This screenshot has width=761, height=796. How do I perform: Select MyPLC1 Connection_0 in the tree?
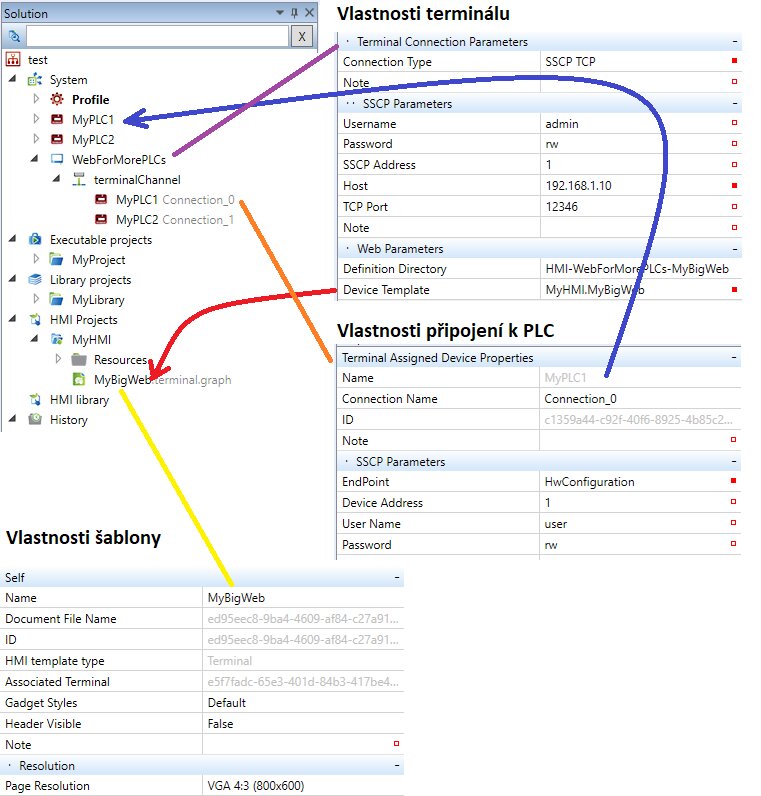point(174,200)
